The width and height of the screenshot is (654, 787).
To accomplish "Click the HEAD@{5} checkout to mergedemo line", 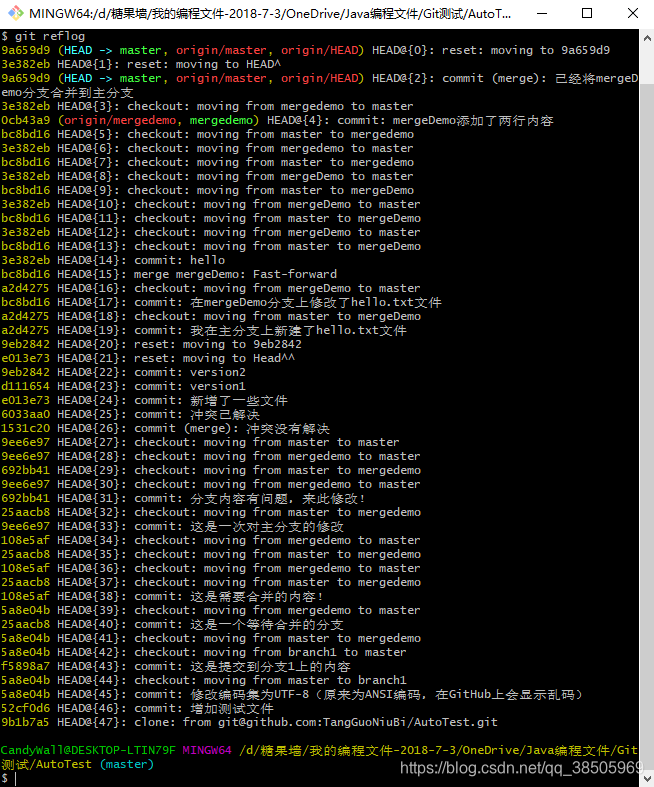I will pos(207,135).
